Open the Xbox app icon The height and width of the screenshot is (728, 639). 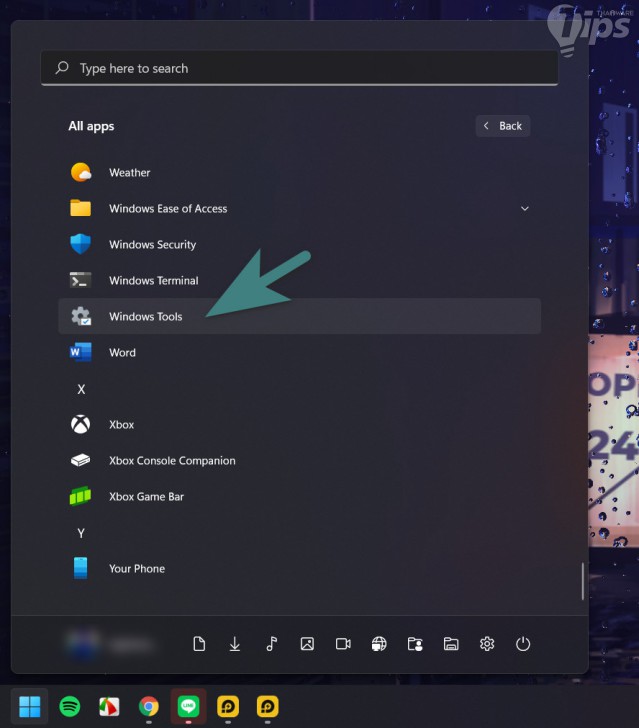click(80, 424)
